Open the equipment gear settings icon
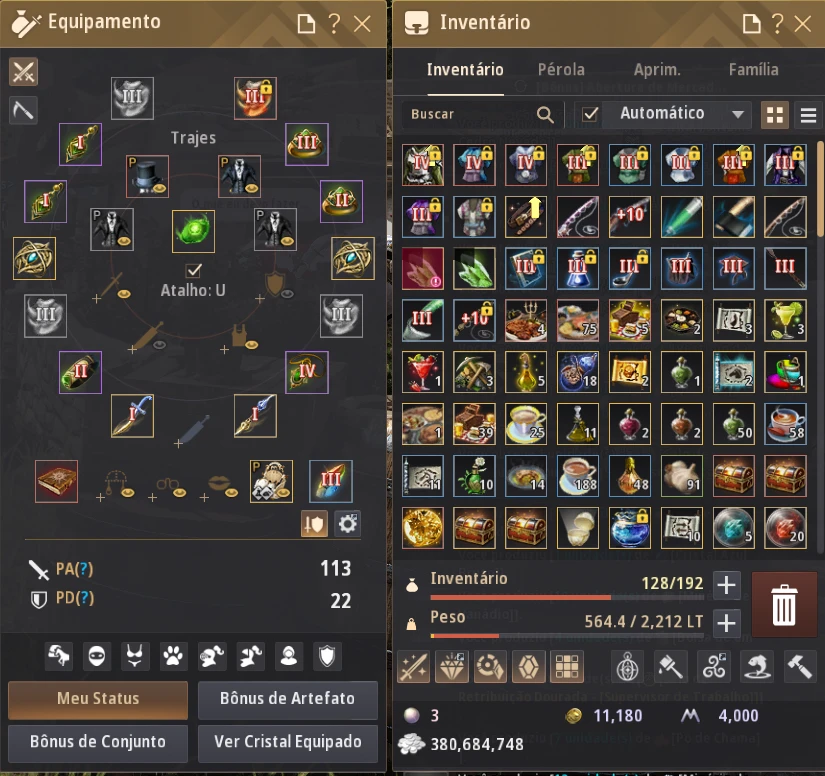Viewport: 825px width, 776px height. click(347, 523)
